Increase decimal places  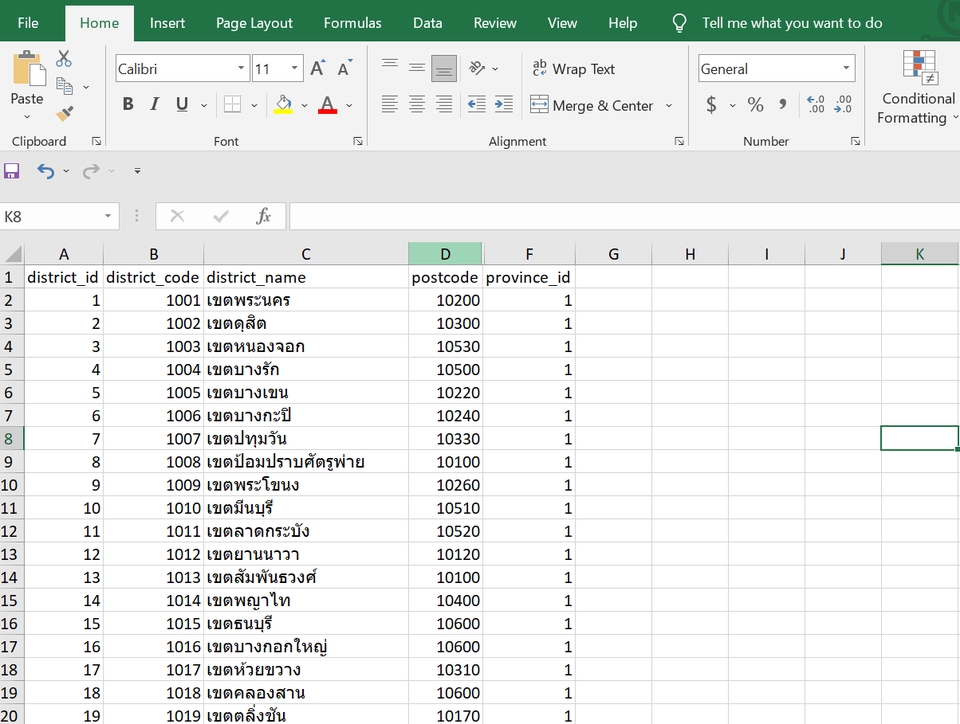(816, 104)
